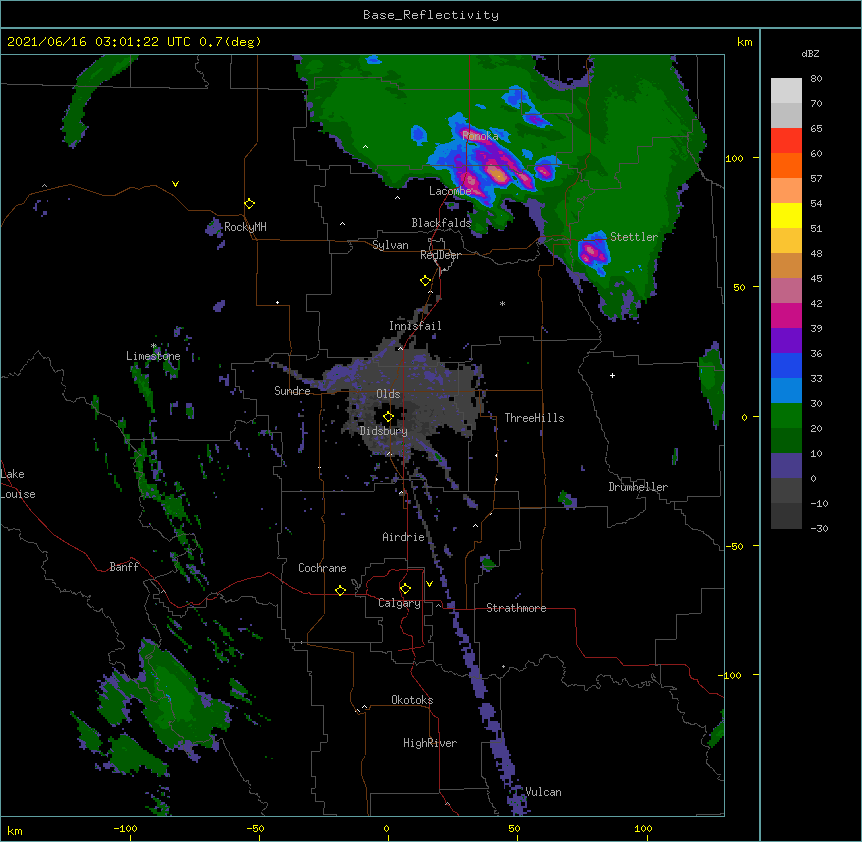862x842 pixels.
Task: Click the Drumheller label
Action: point(638,487)
